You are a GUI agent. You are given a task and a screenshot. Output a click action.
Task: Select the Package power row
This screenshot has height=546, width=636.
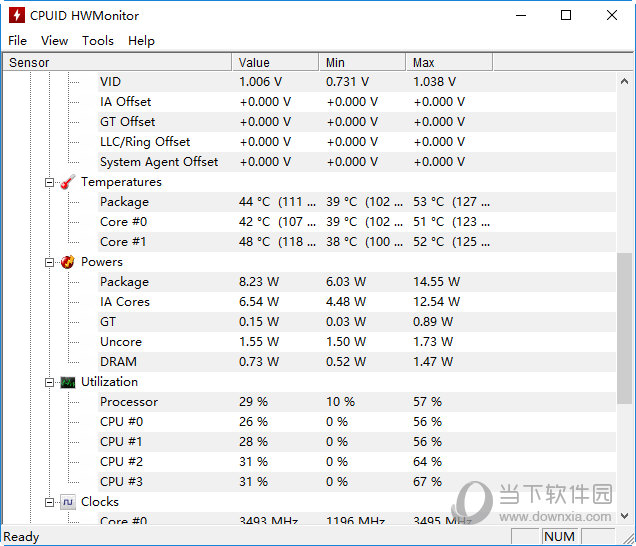coord(357,282)
